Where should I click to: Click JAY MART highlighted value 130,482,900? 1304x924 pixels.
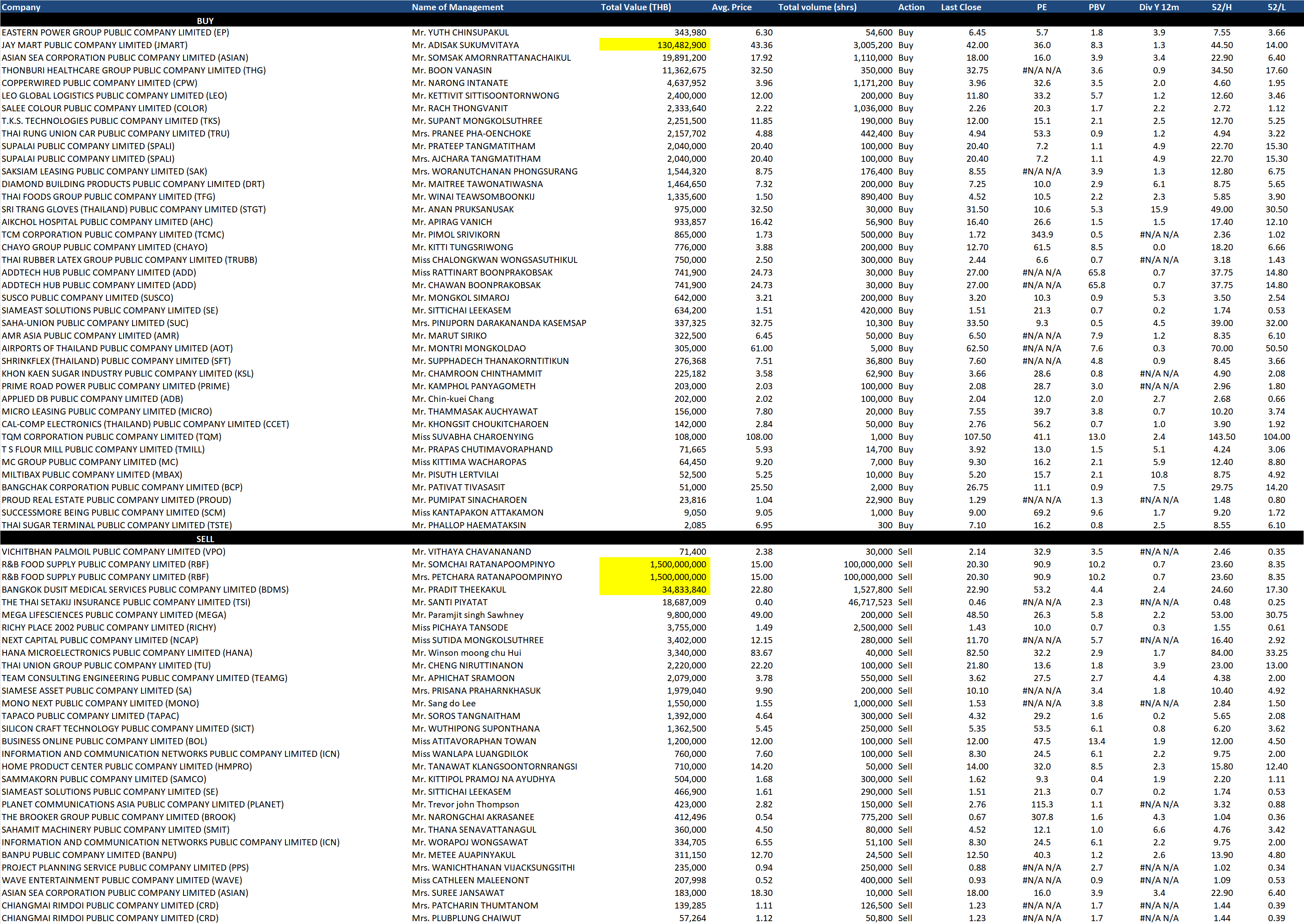tap(681, 45)
